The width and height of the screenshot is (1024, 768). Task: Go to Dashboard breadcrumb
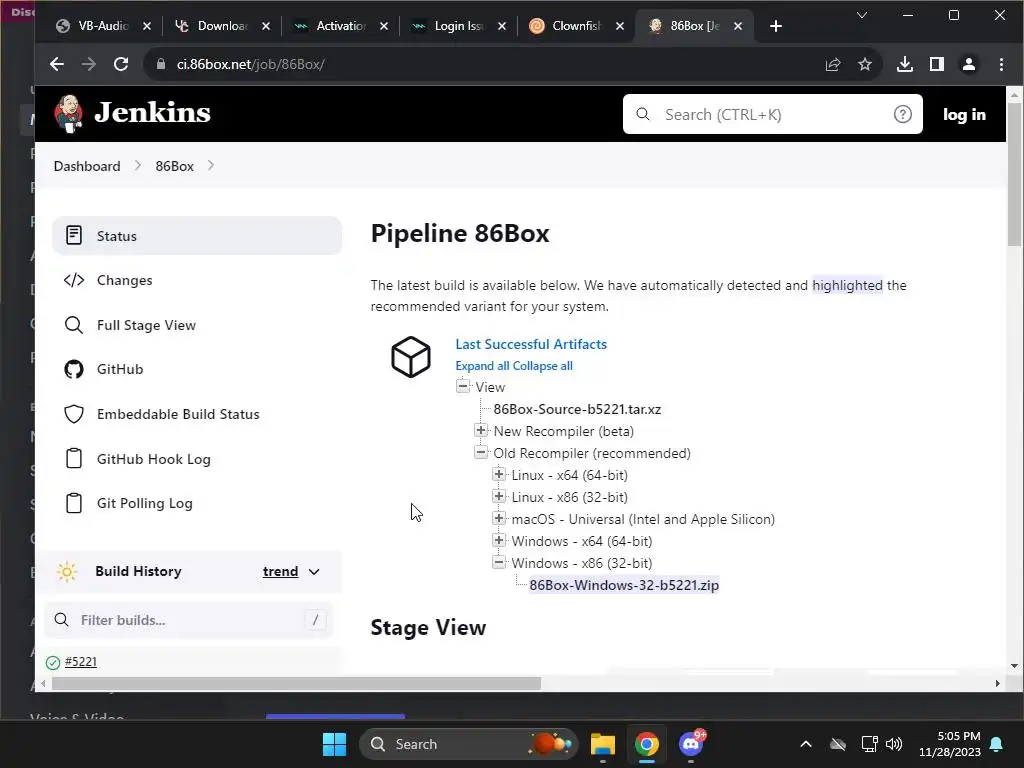(87, 166)
